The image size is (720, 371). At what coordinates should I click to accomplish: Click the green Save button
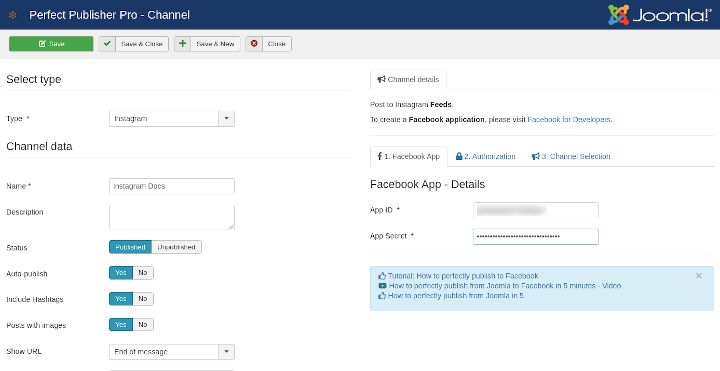click(51, 44)
